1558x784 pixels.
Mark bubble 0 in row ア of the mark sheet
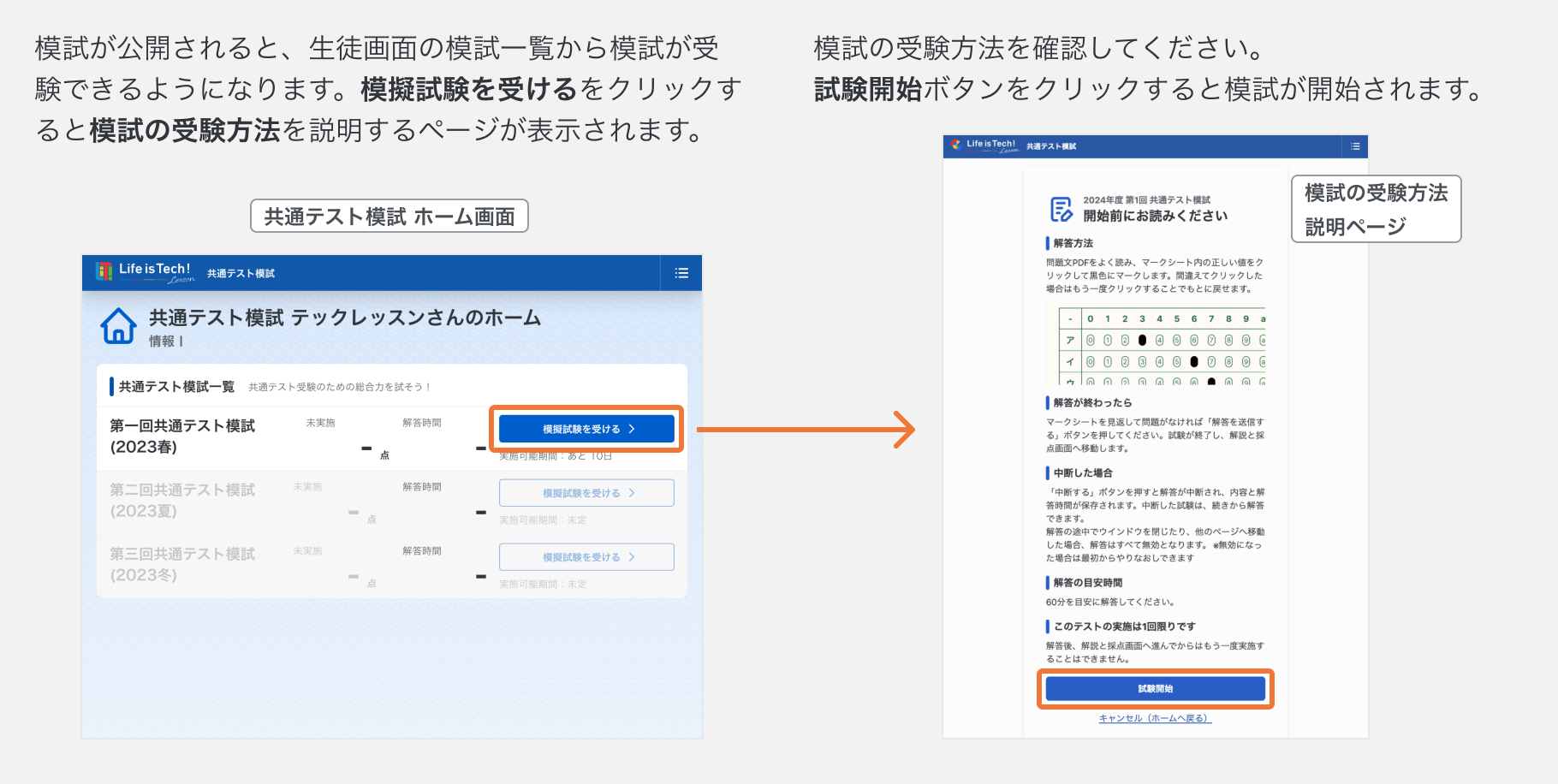click(1091, 341)
